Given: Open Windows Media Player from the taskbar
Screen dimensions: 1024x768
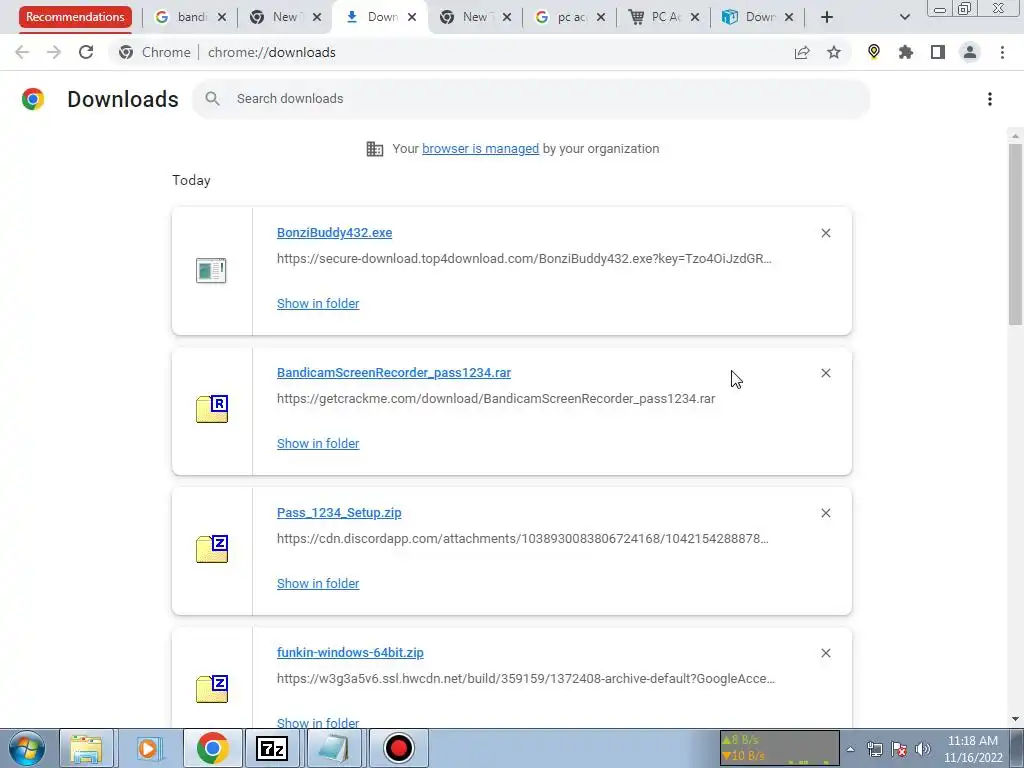Looking at the screenshot, I should click(149, 748).
